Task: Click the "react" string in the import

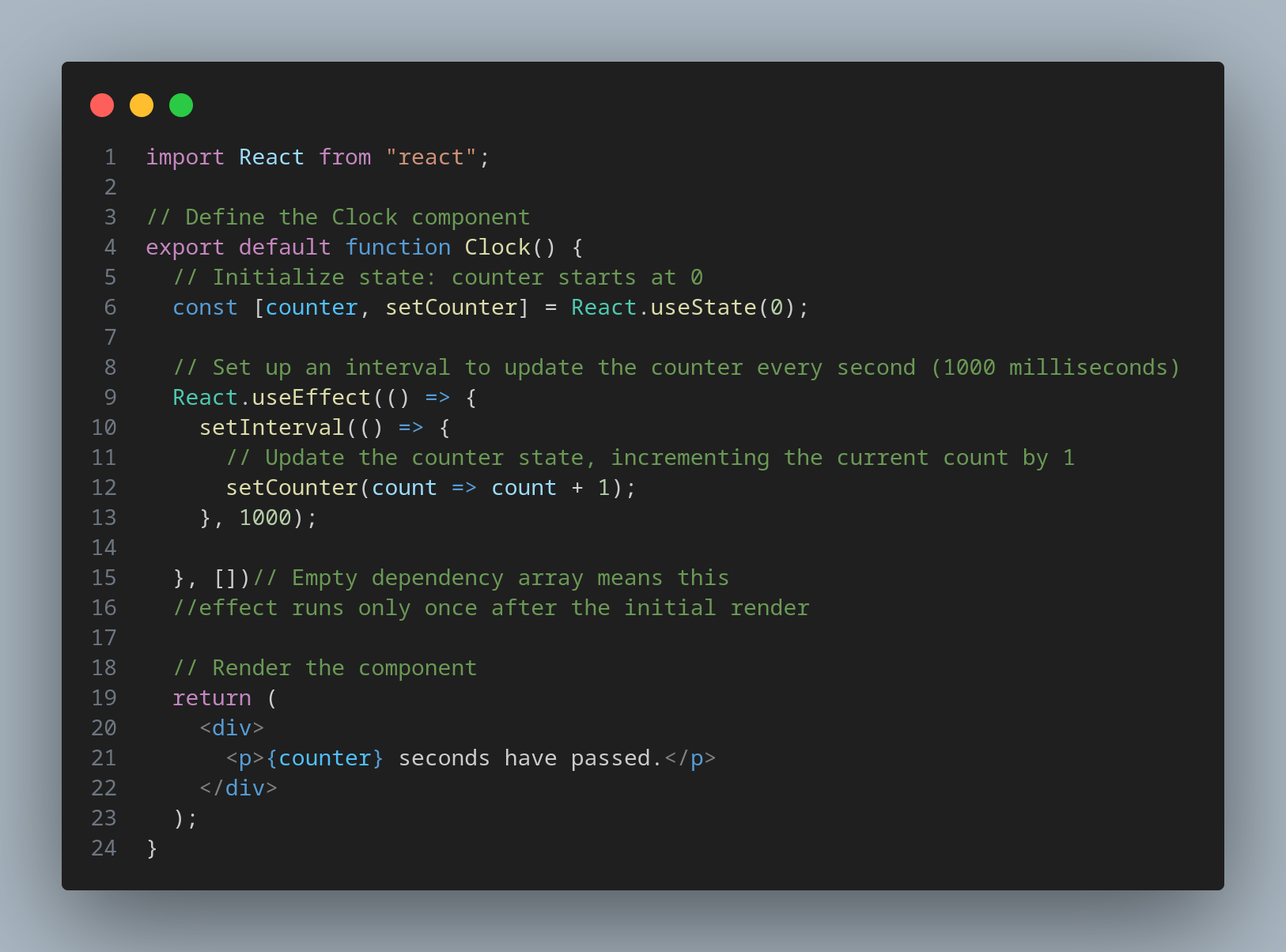Action: click(431, 157)
